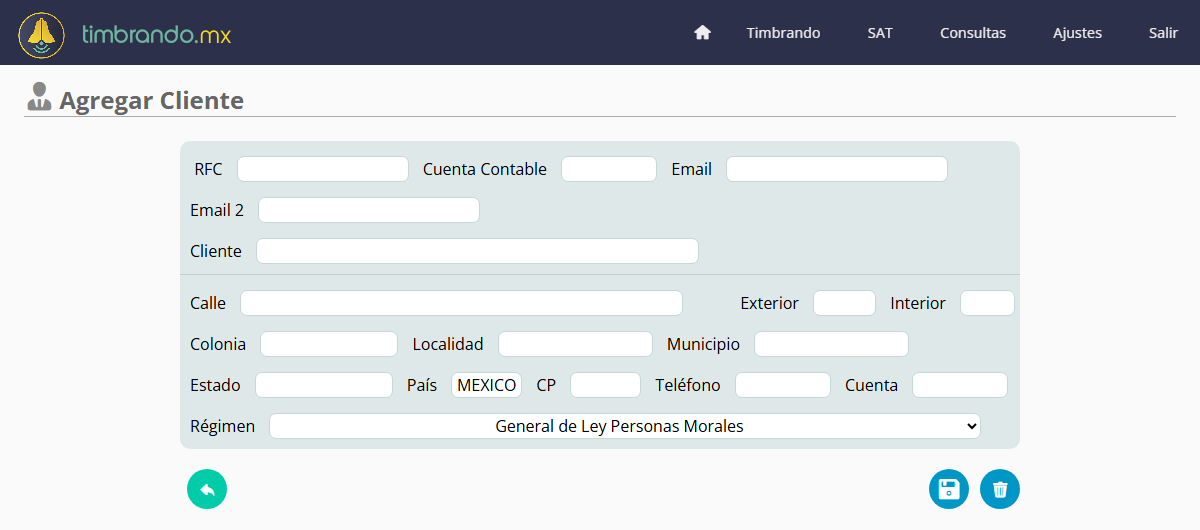The image size is (1200, 530).
Task: Open the Ajustes menu
Action: pyautogui.click(x=1077, y=33)
